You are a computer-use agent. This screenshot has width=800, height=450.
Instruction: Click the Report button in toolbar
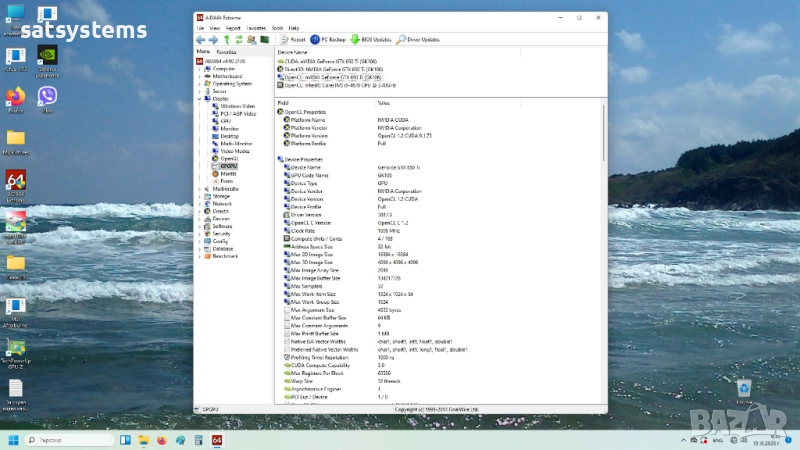pos(292,39)
